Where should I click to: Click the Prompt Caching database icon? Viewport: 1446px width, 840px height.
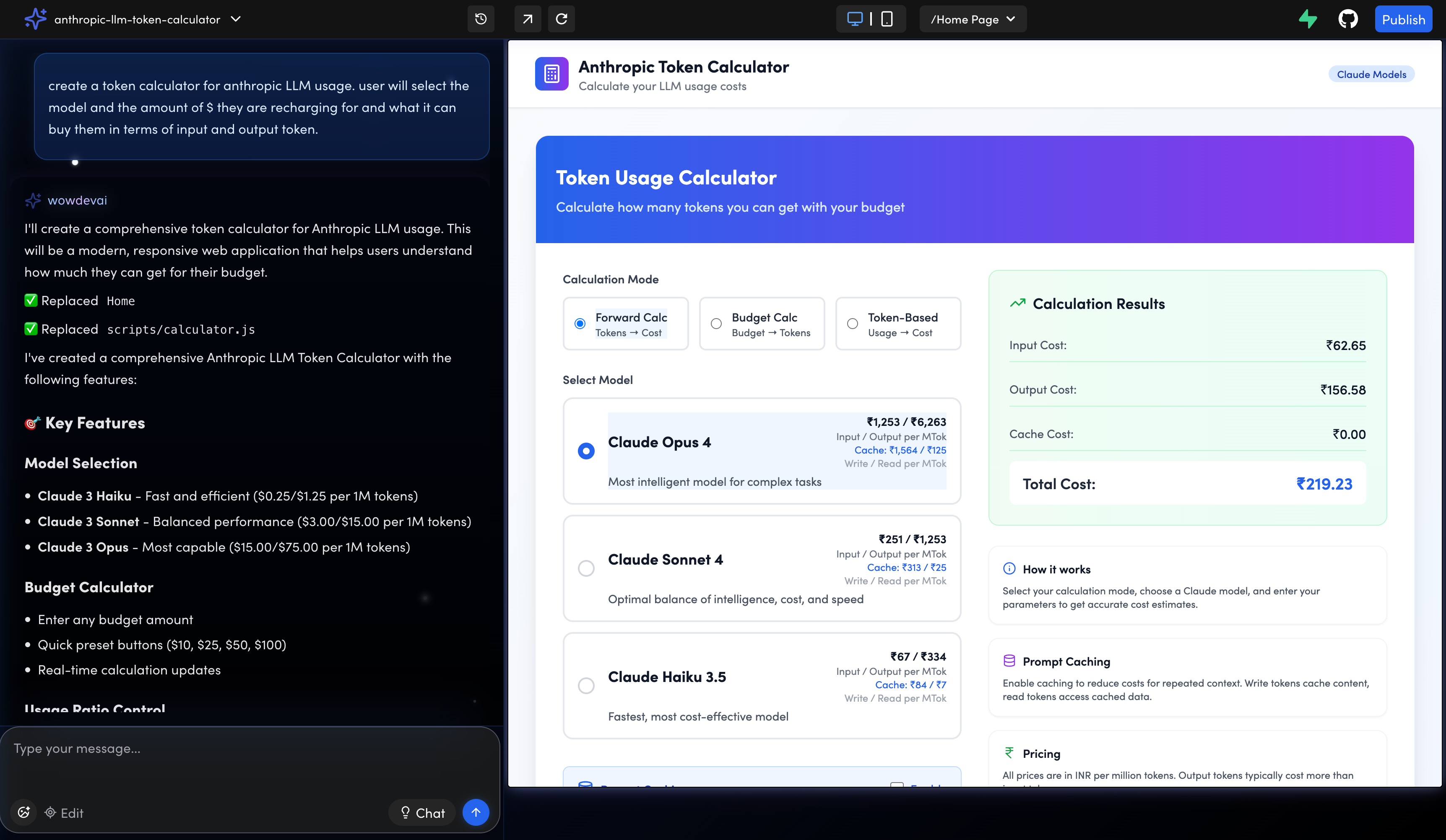click(x=1009, y=661)
